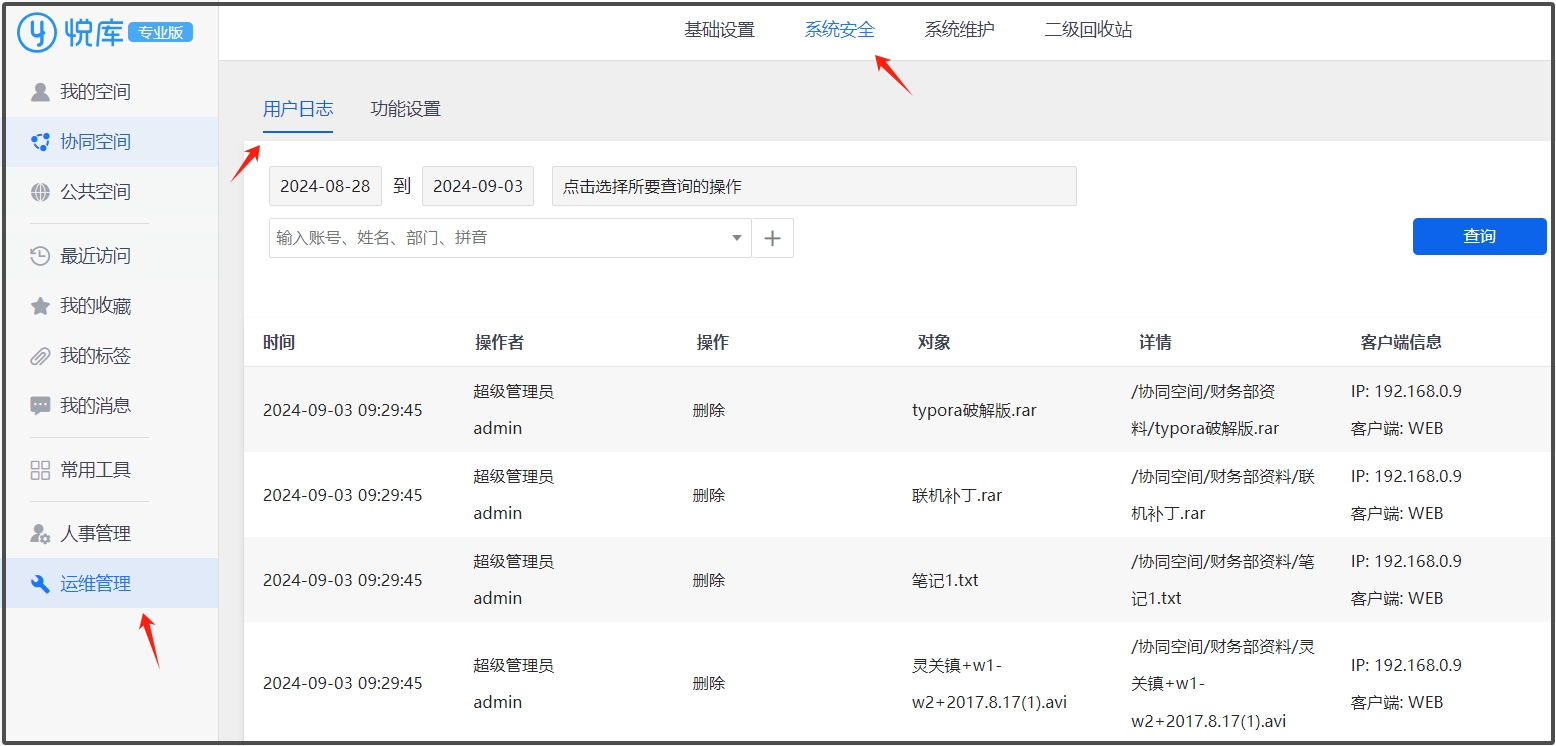This screenshot has width=1556, height=746.
Task: Click the 常用工具 grid icon
Action: coord(40,470)
